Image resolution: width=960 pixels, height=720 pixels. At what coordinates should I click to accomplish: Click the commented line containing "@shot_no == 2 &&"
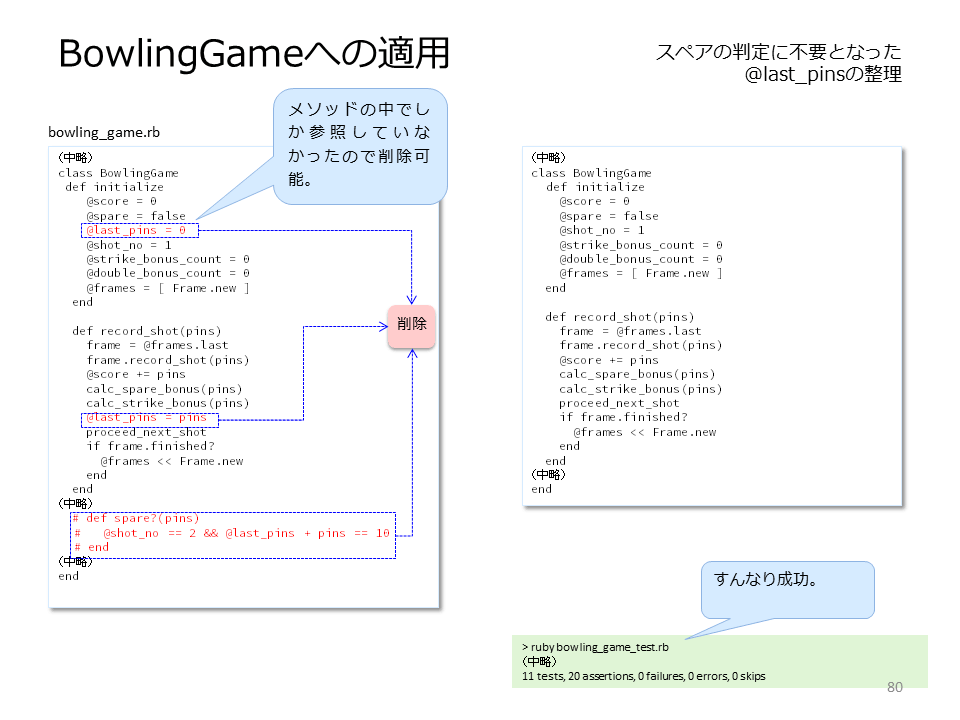231,533
